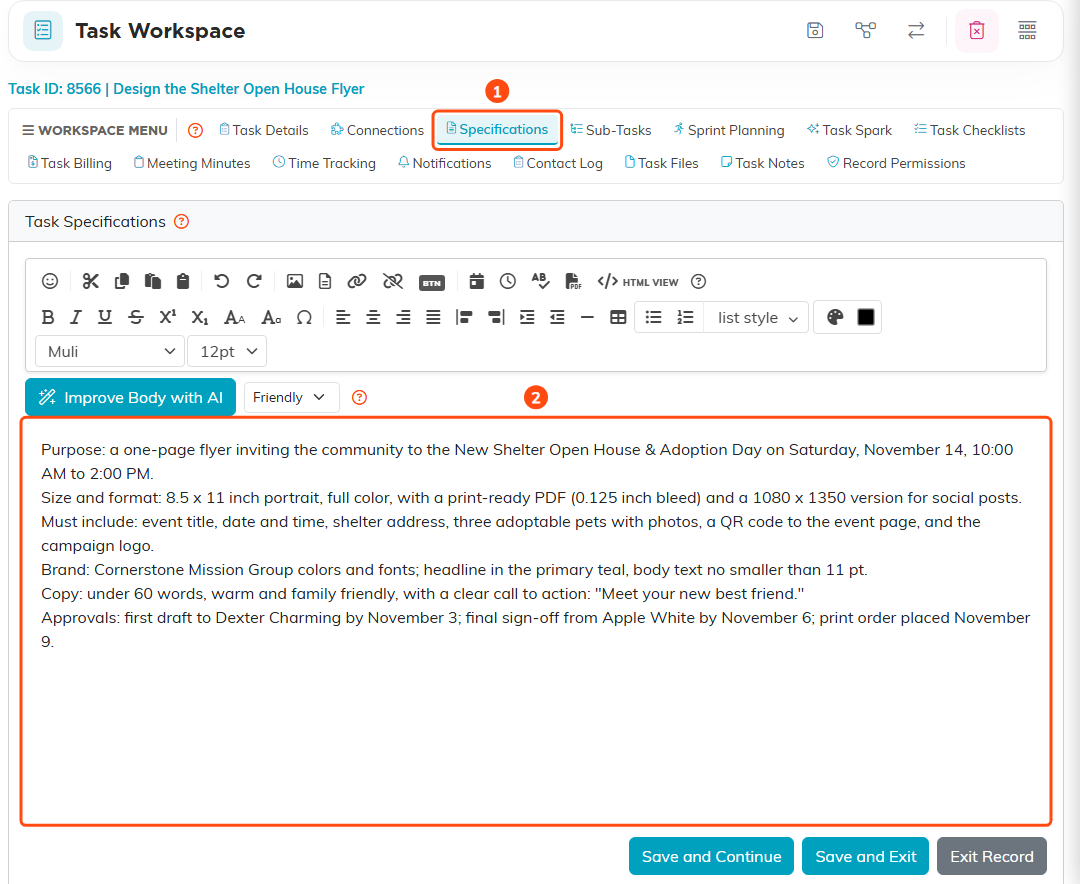This screenshot has height=884, width=1080.
Task: Go to the Sprint Planning tab
Action: pos(729,130)
